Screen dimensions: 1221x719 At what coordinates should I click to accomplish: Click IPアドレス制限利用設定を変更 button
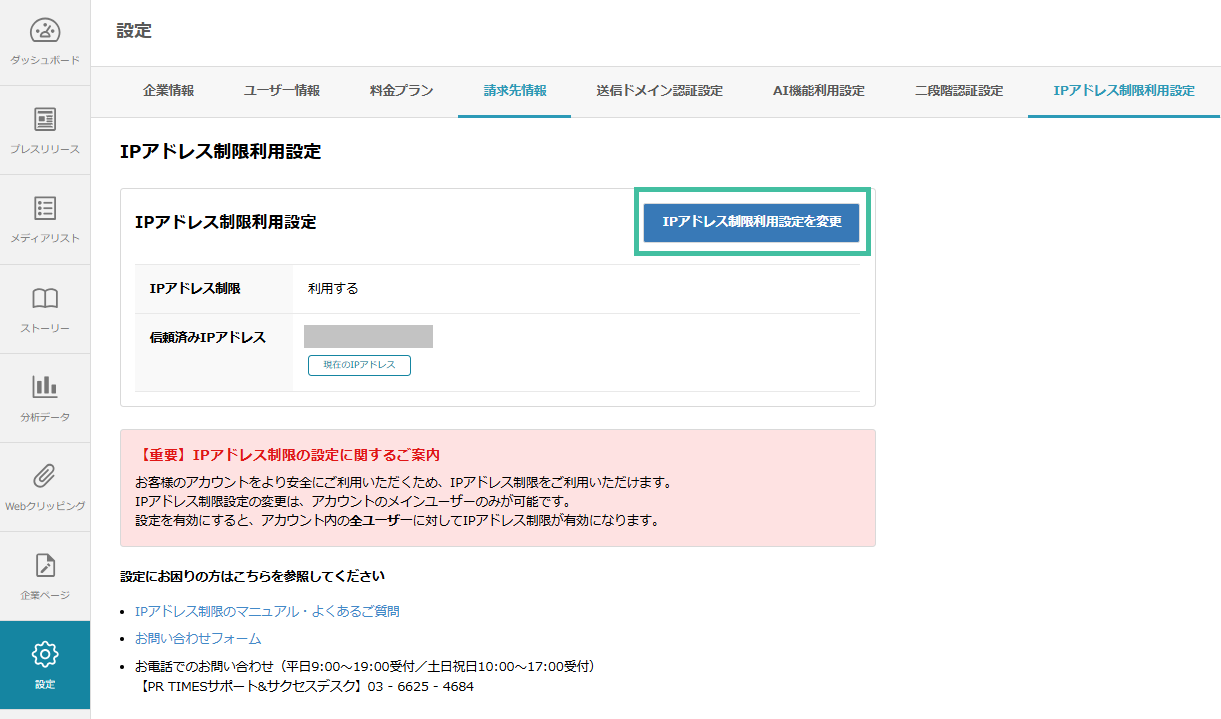751,222
